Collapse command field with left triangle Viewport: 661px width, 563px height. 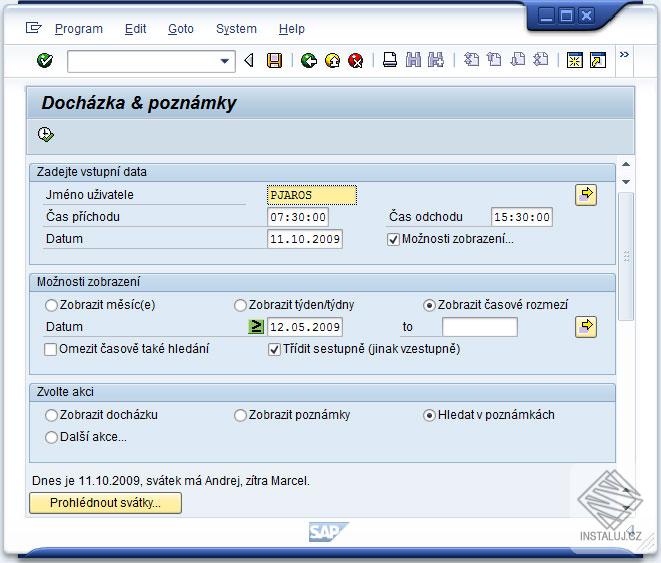[249, 61]
